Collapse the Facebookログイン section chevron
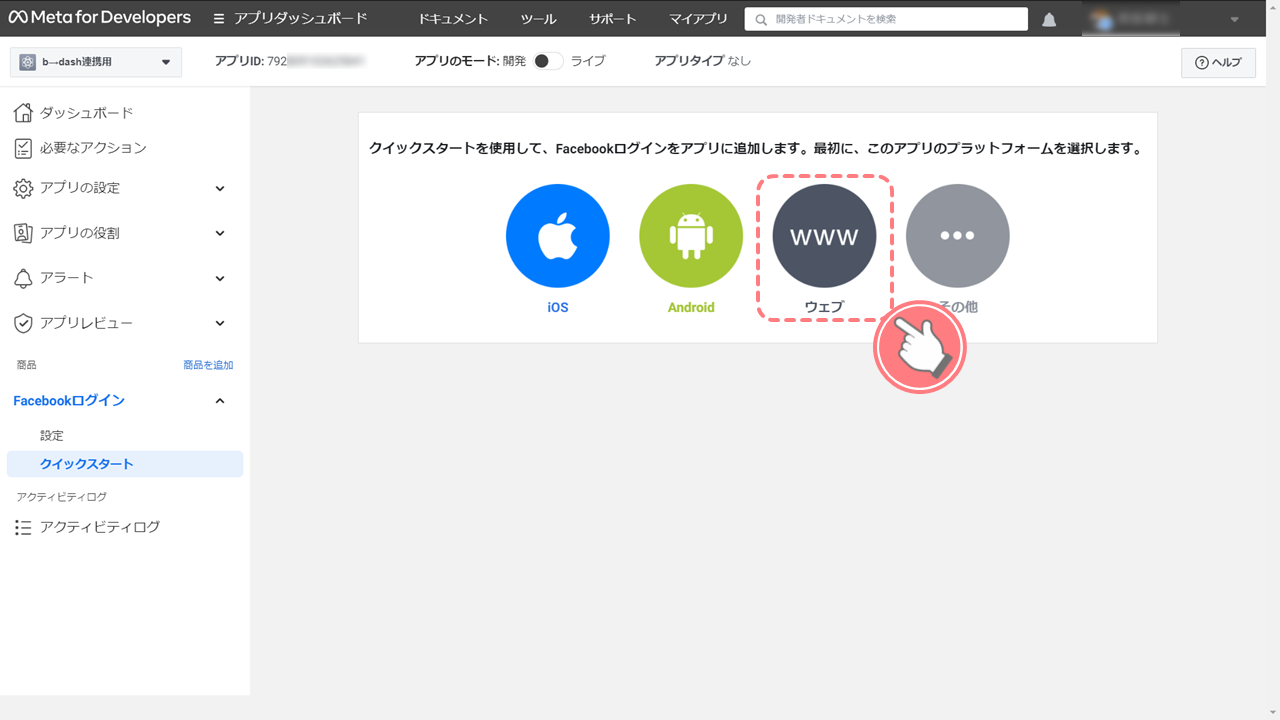The image size is (1280, 720). [x=220, y=401]
